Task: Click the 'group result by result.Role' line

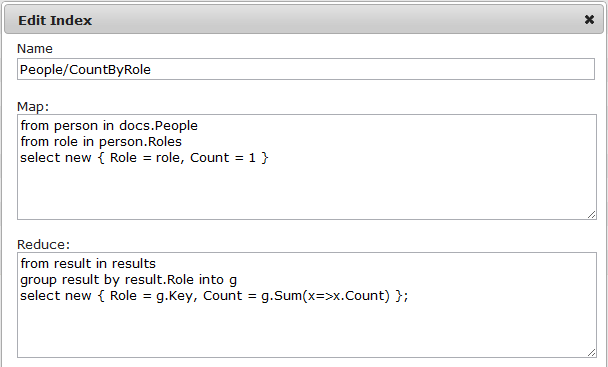Action: (x=107, y=280)
